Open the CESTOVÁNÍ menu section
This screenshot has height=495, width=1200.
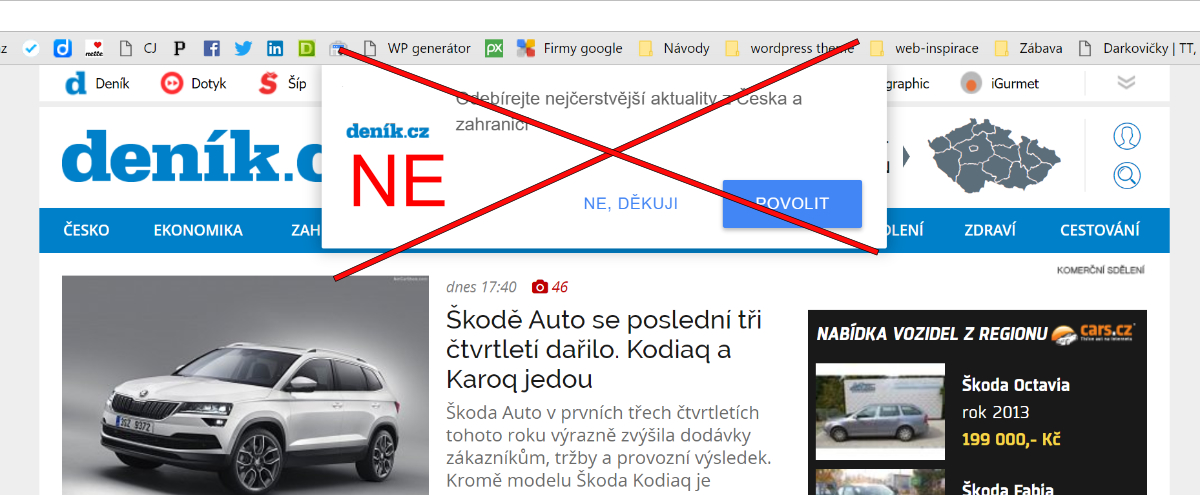pos(1100,230)
